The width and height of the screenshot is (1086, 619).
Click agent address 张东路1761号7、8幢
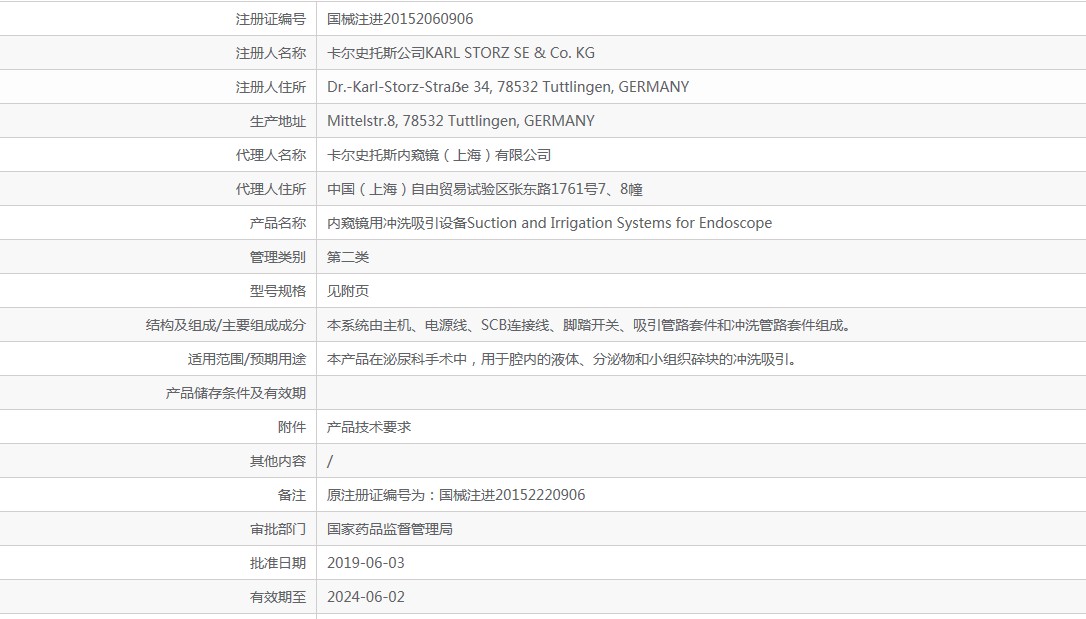485,188
